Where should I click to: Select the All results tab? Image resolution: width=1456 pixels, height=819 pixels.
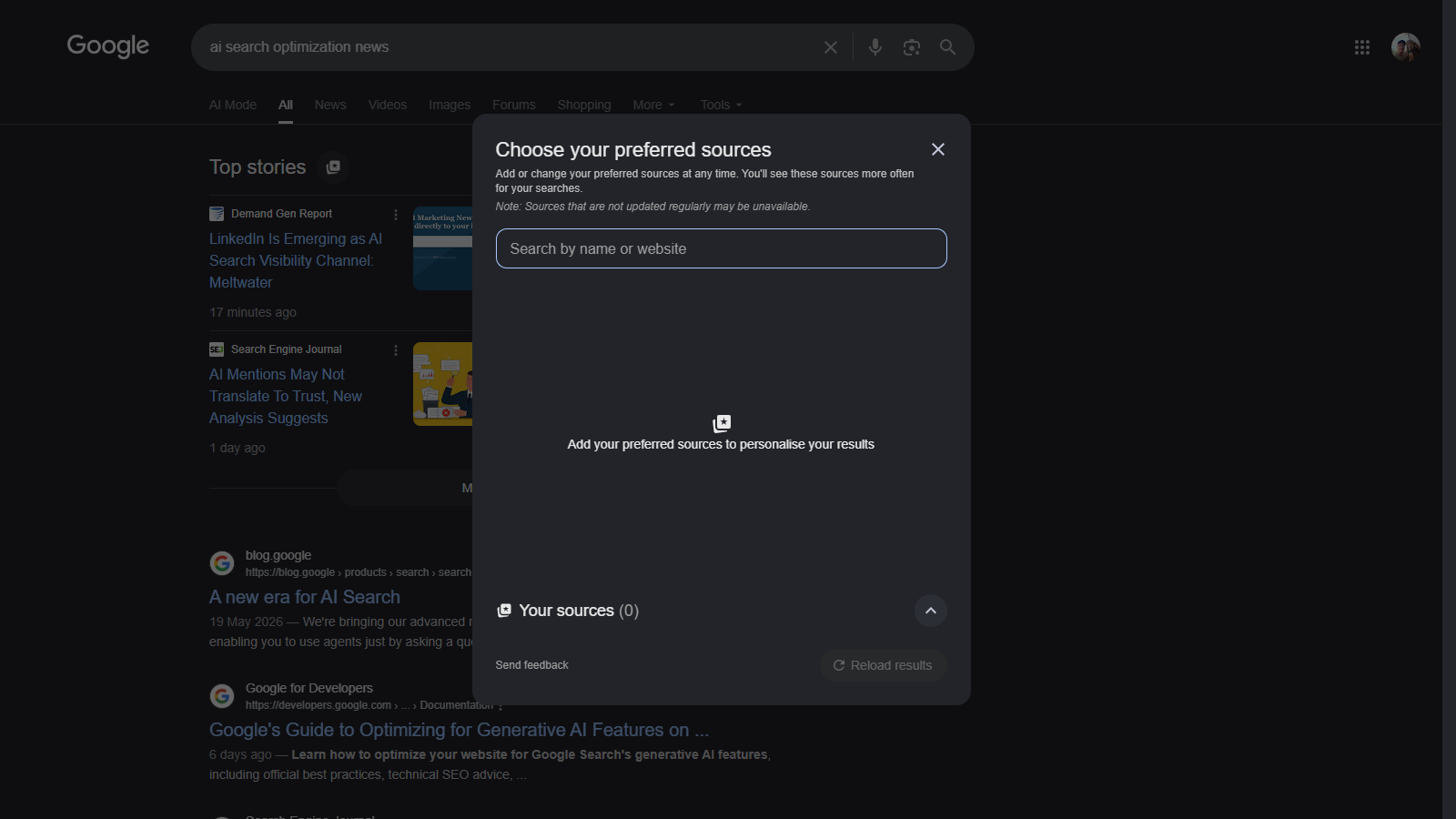286,105
